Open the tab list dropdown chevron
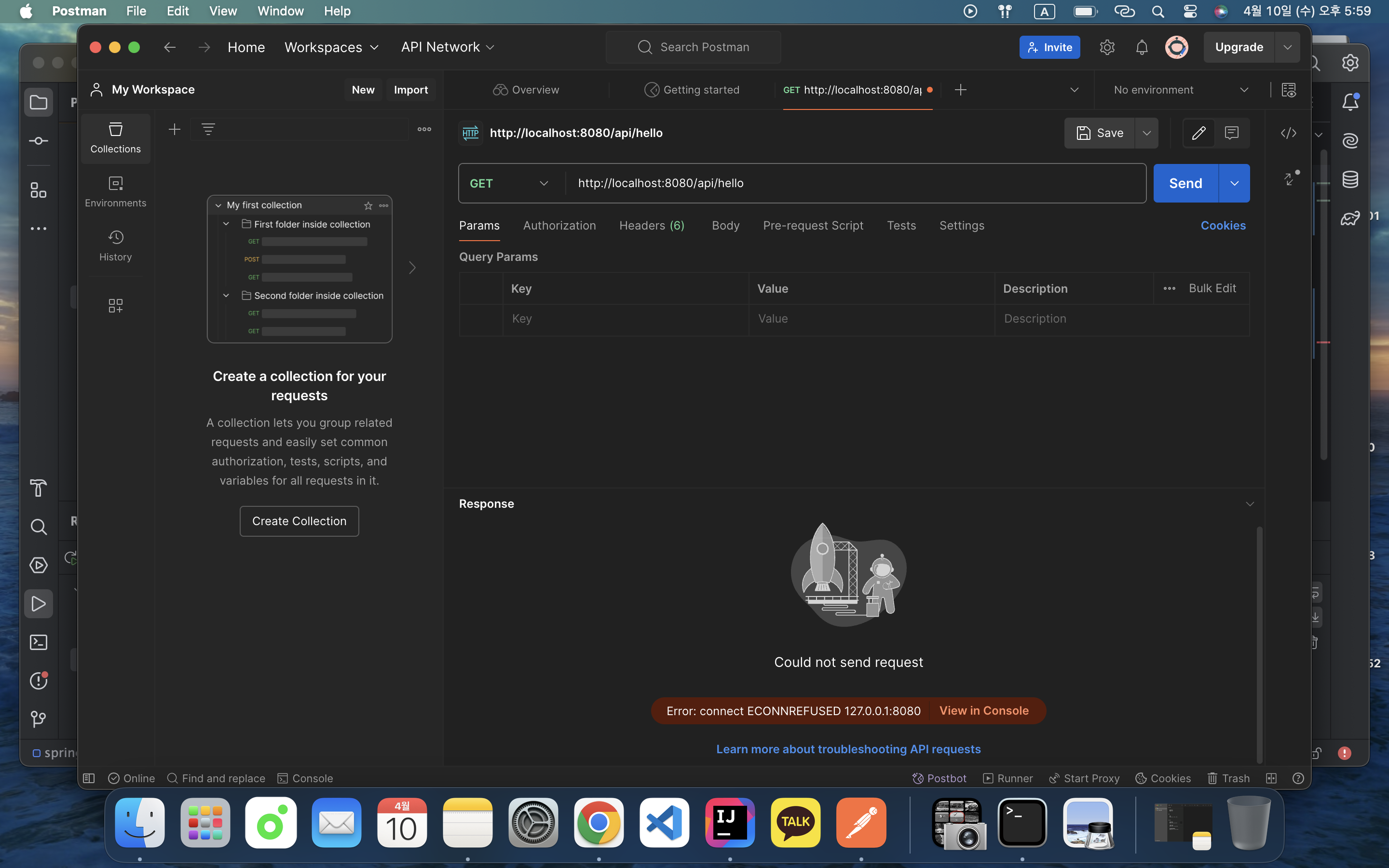The image size is (1389, 868). 1075,90
